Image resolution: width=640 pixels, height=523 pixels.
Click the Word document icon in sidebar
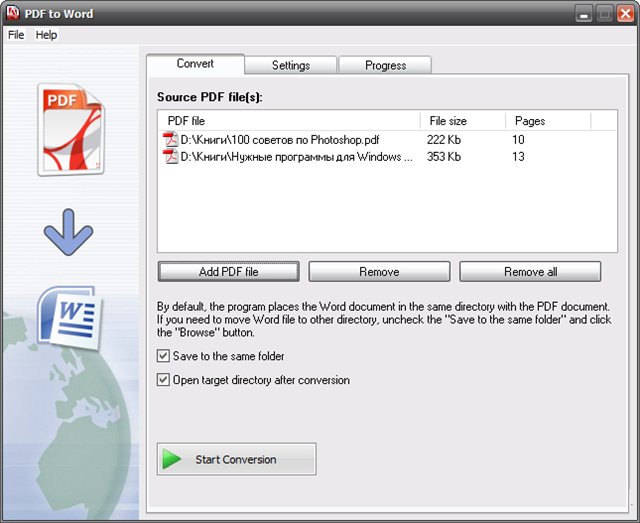pos(70,318)
